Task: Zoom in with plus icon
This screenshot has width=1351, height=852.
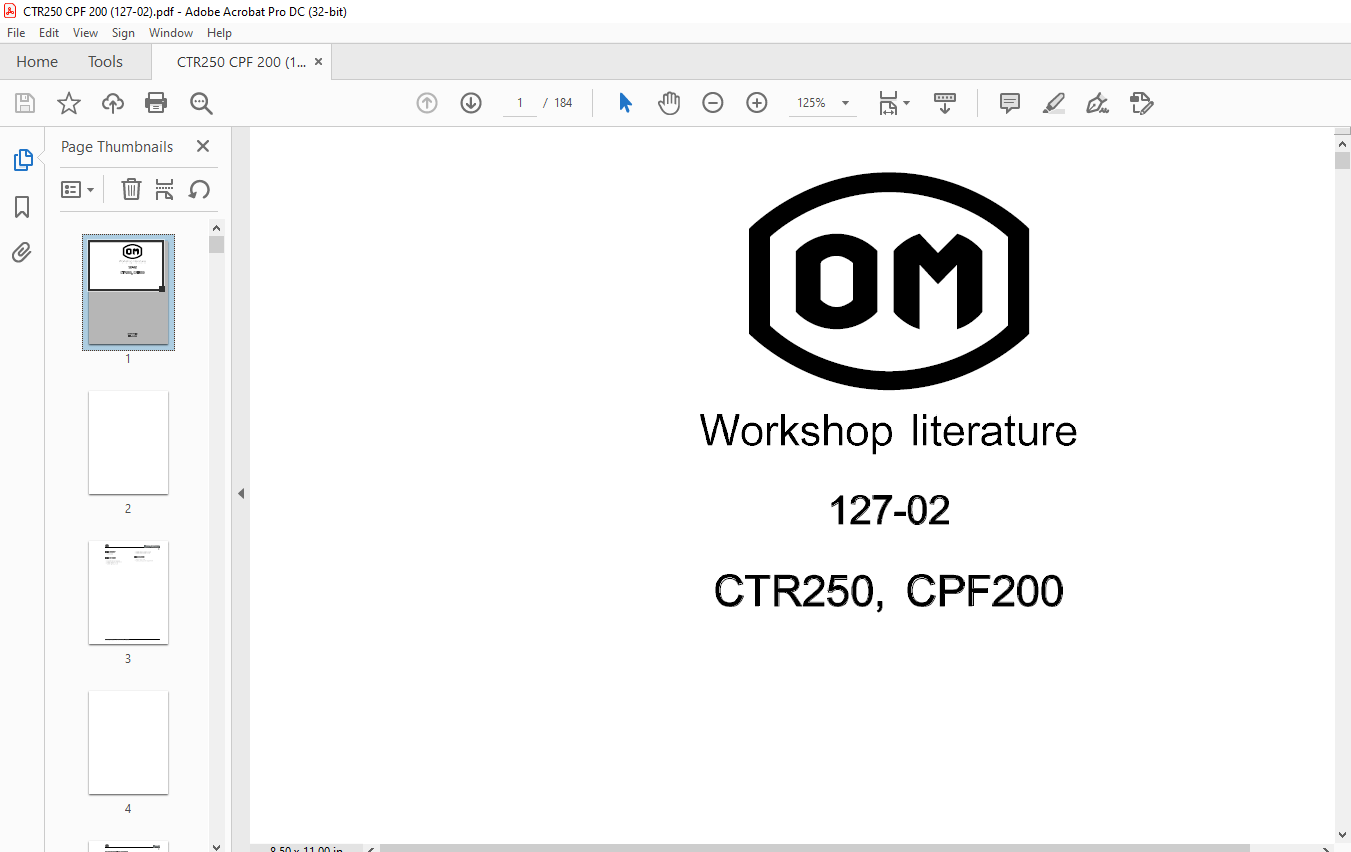Action: (x=757, y=103)
